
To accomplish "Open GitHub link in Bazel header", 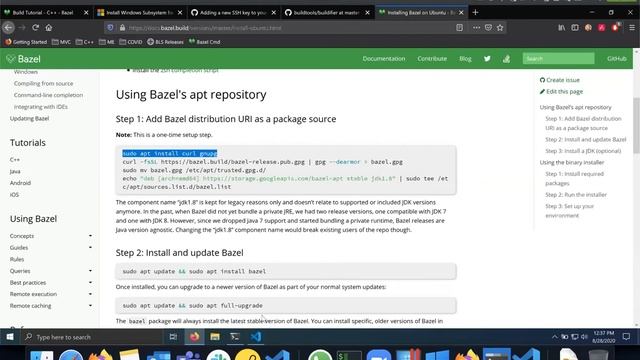I will [x=616, y=59].
